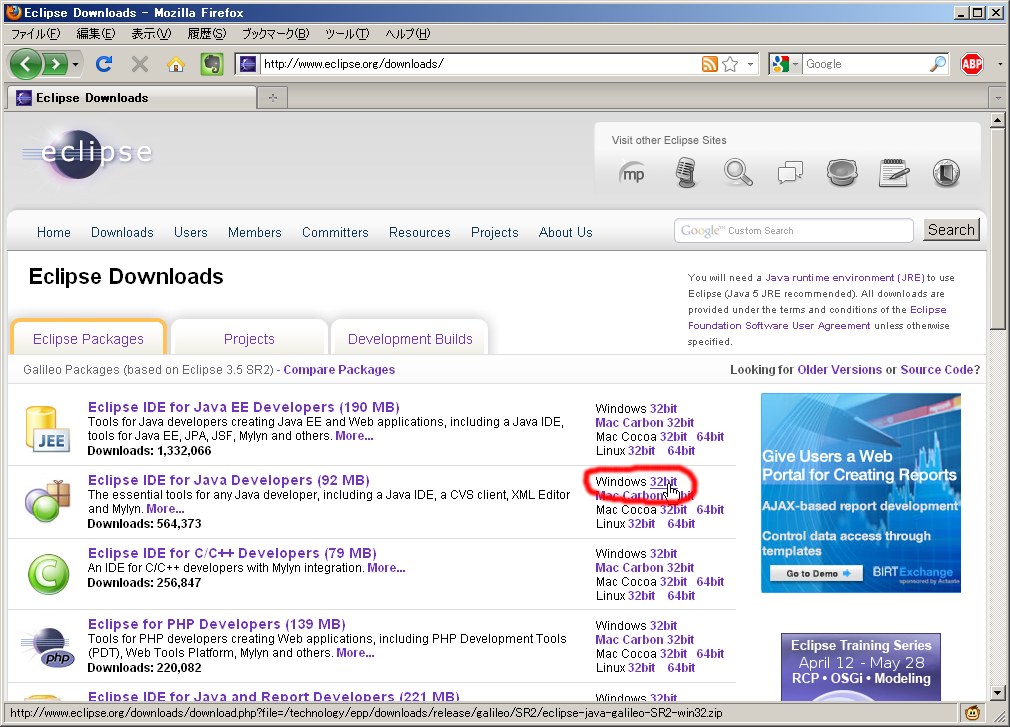1010x727 pixels.
Task: Open the 履歴(S) menu
Action: coord(207,33)
